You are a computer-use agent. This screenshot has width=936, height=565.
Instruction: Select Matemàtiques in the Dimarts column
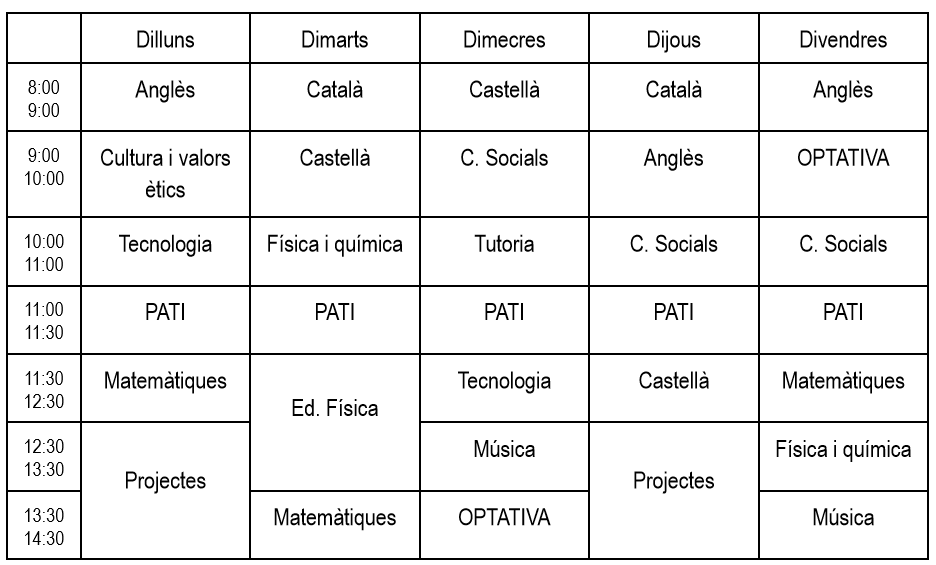(334, 518)
